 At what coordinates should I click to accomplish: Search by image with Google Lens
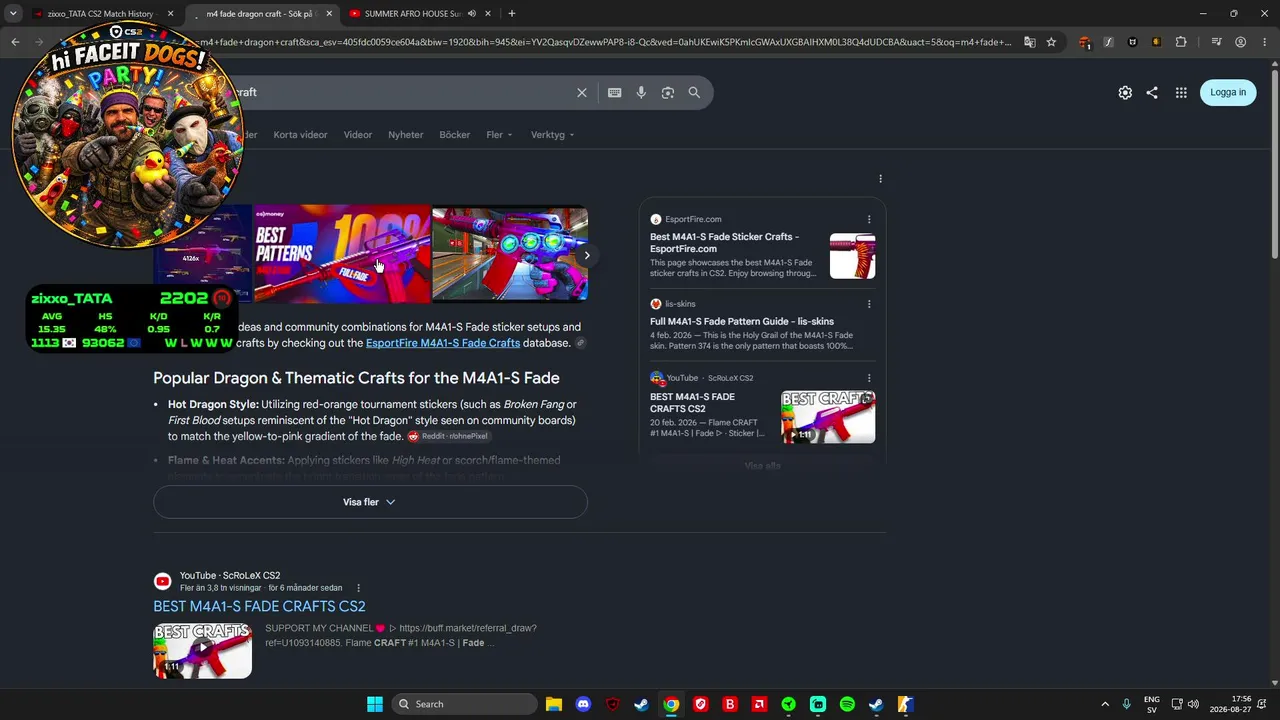(x=668, y=92)
